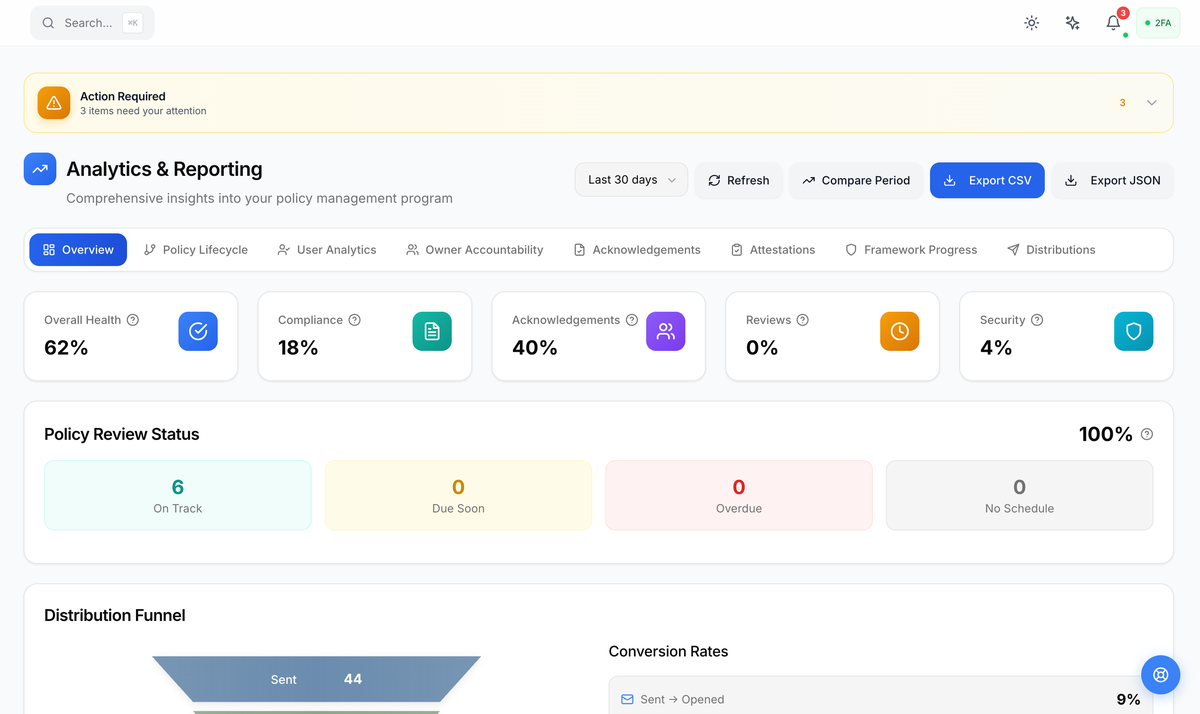
Task: Open notifications from the bell icon
Action: tap(1112, 22)
